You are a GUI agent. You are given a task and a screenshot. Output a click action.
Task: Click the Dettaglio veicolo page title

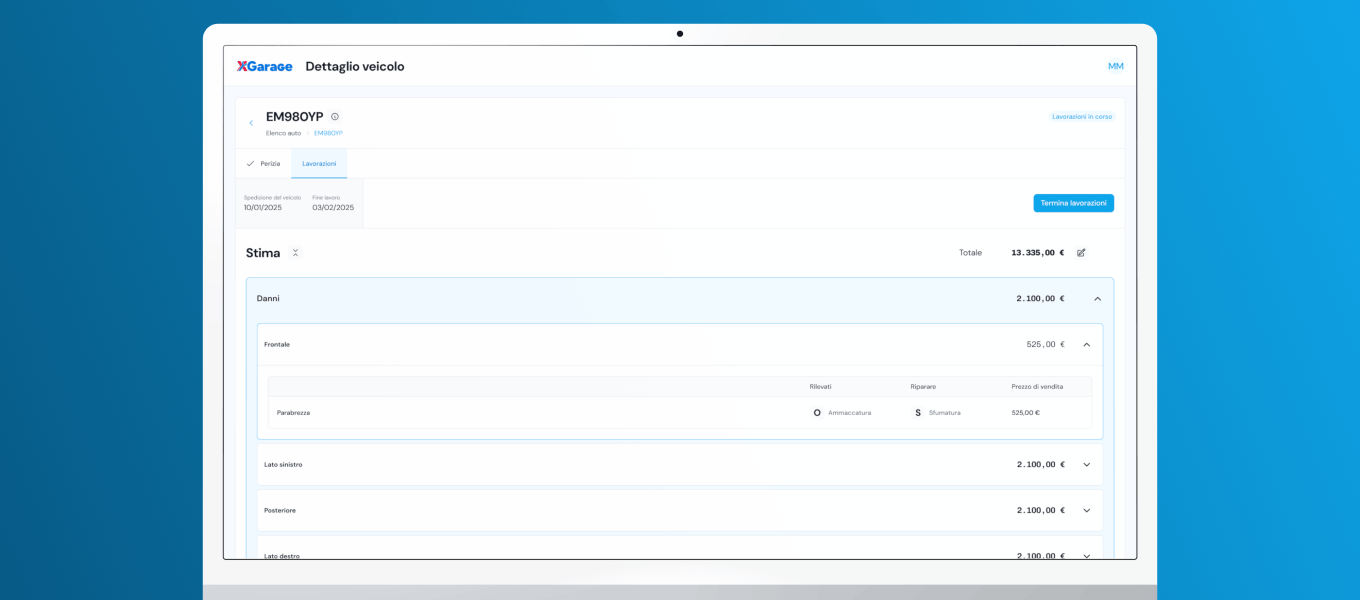[x=355, y=66]
